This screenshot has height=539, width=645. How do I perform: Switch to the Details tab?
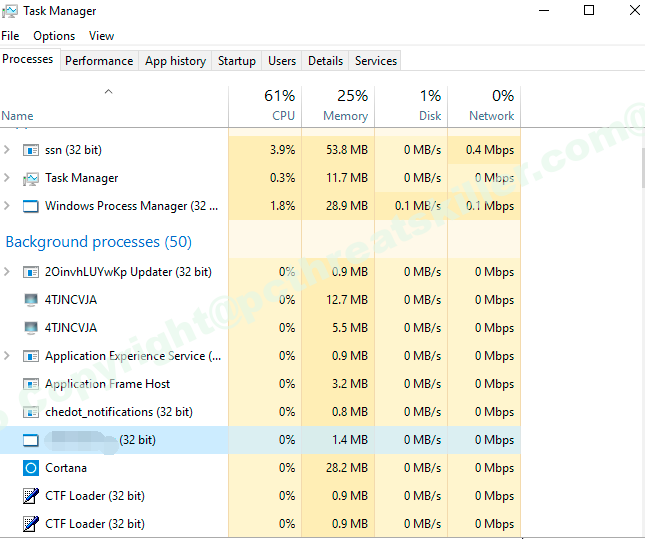(325, 61)
